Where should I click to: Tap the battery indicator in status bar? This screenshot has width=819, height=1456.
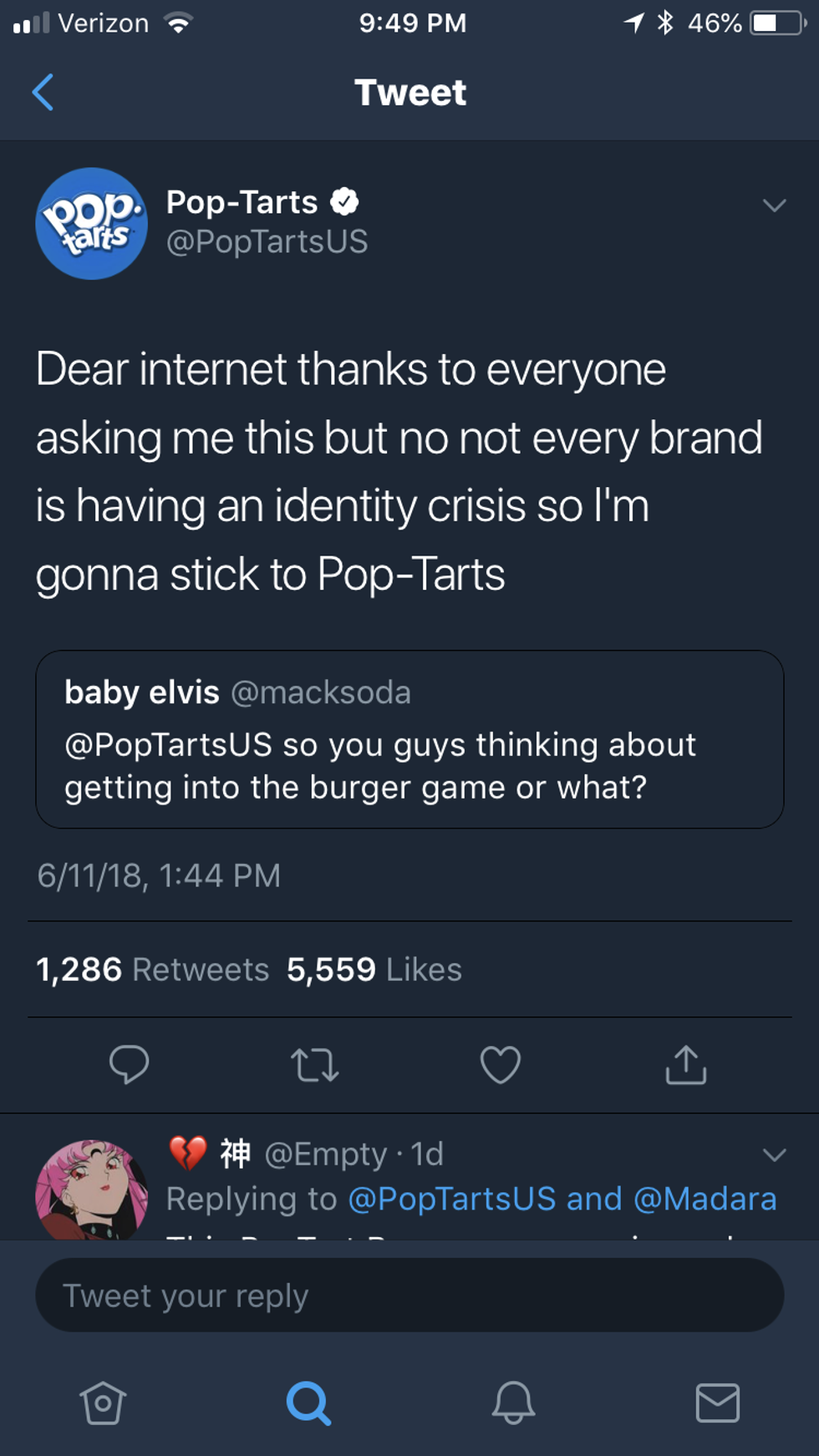click(x=777, y=23)
